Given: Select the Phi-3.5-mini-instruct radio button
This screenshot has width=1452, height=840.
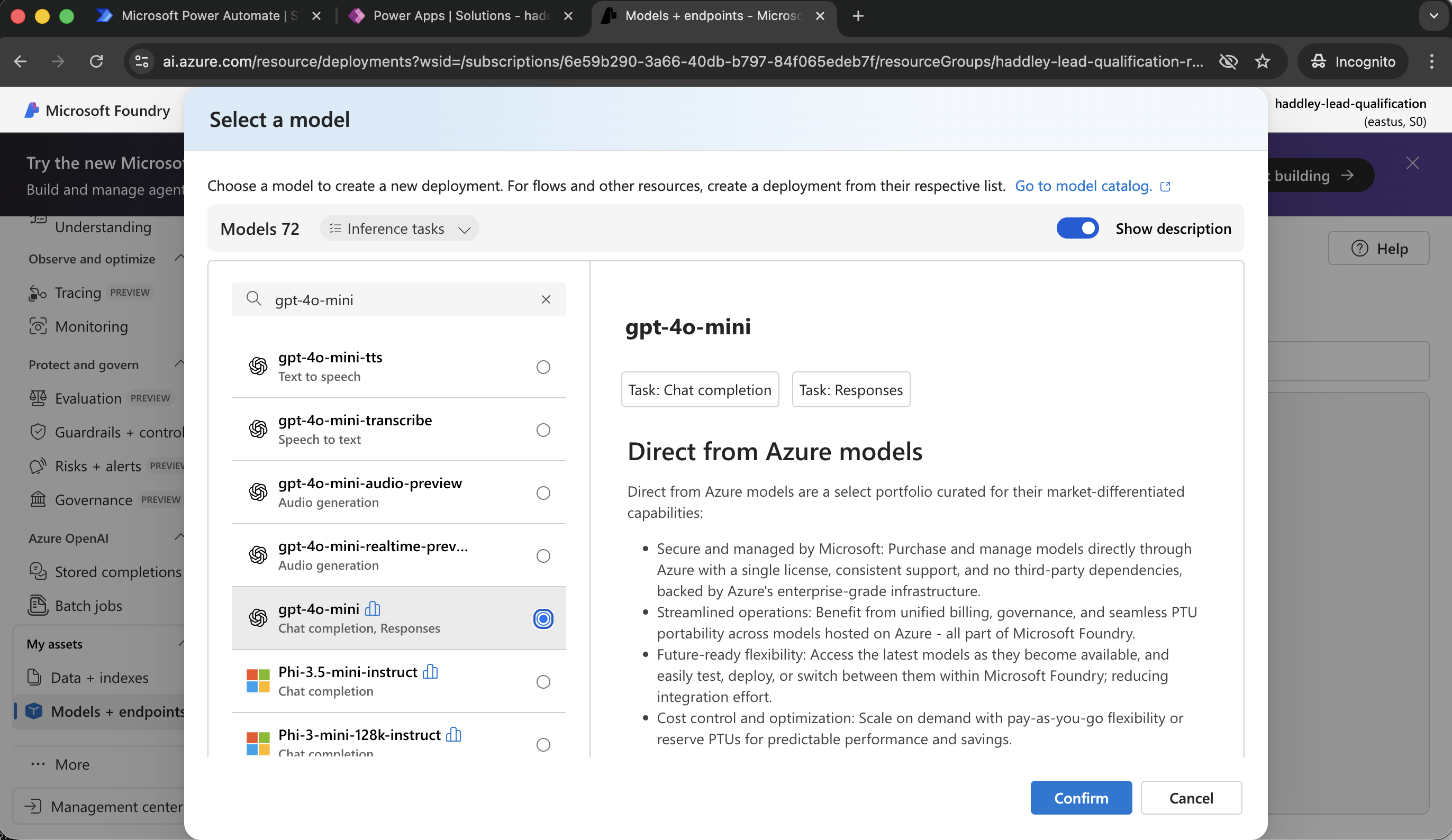Looking at the screenshot, I should (x=543, y=681).
